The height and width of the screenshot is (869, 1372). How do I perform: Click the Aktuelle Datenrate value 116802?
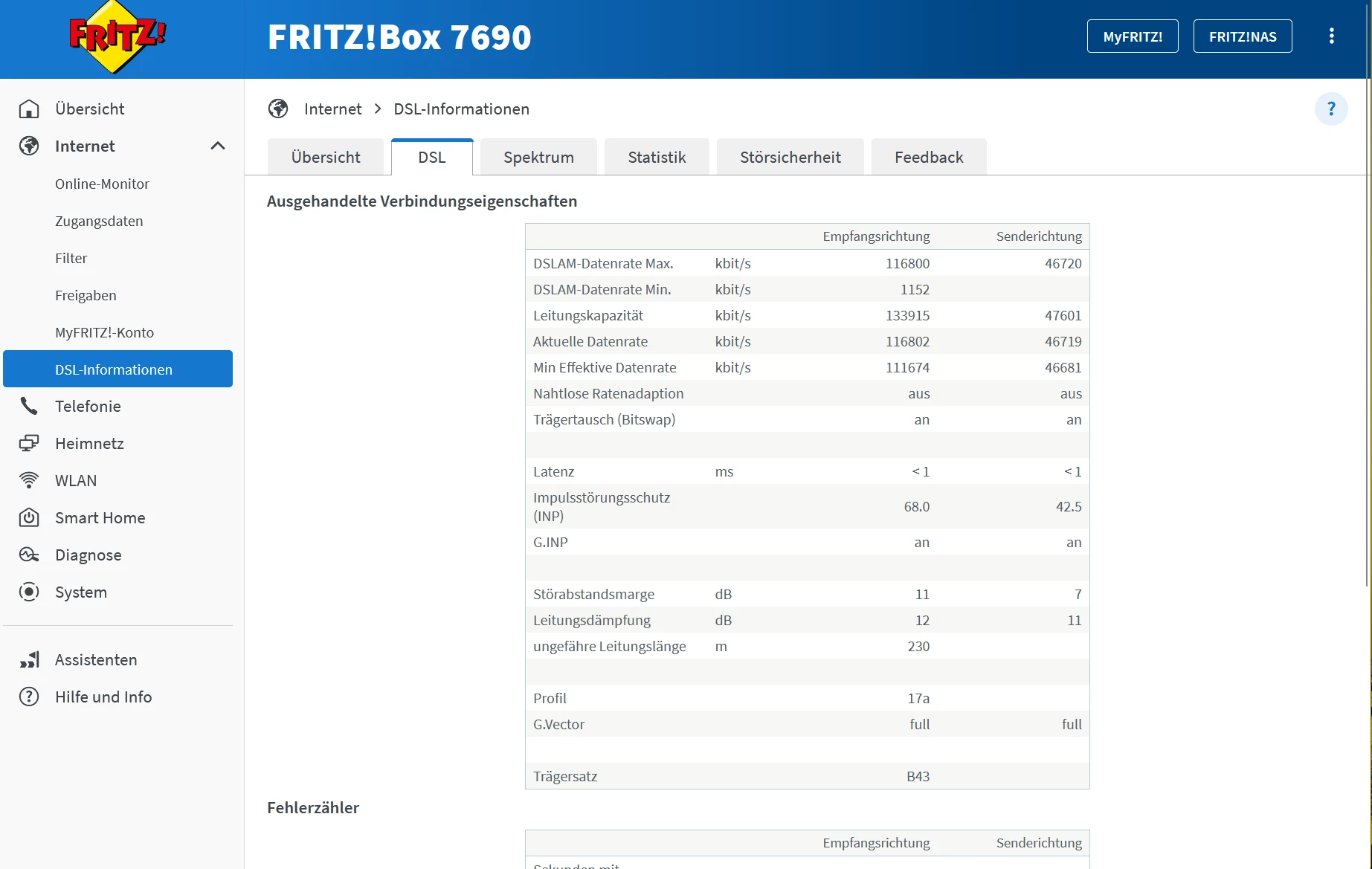click(x=907, y=341)
